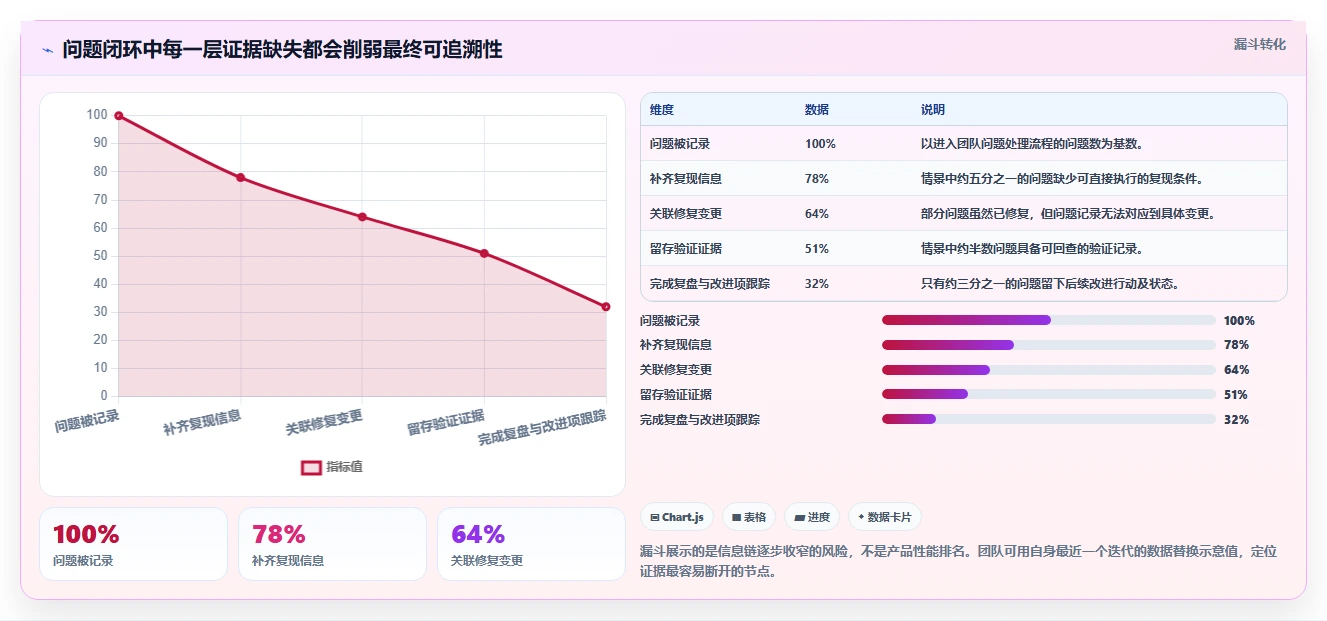
Task: Click the 数据 column header
Action: pos(817,110)
